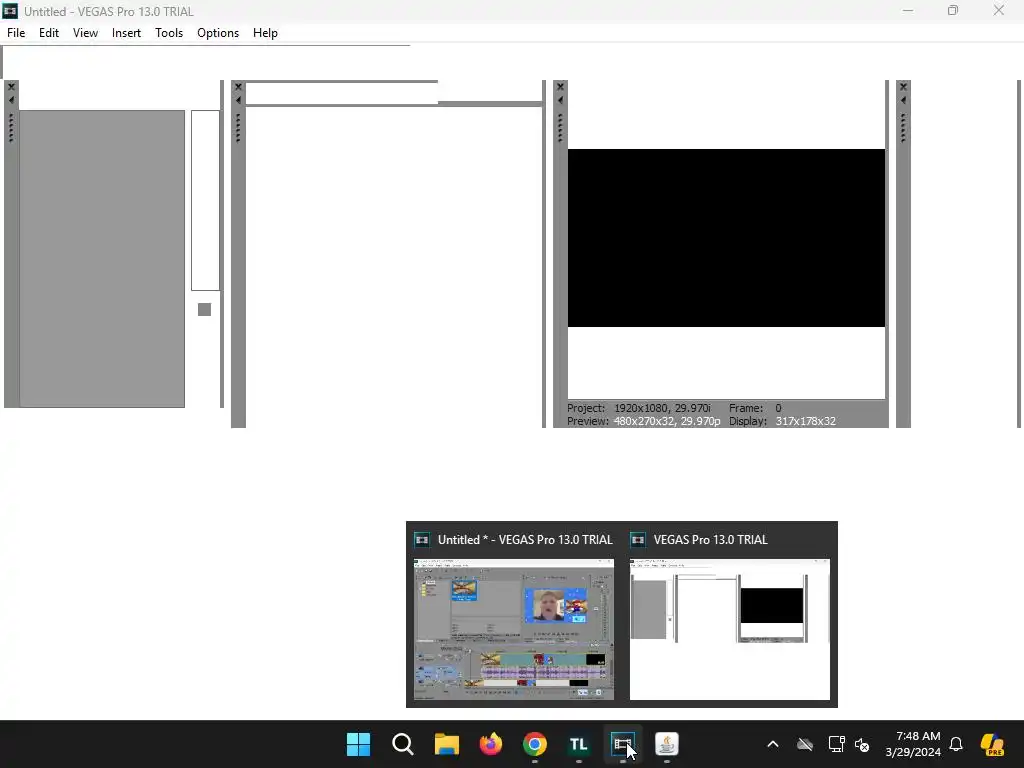Viewport: 1024px width, 768px height.
Task: Open the Options menu
Action: (217, 33)
